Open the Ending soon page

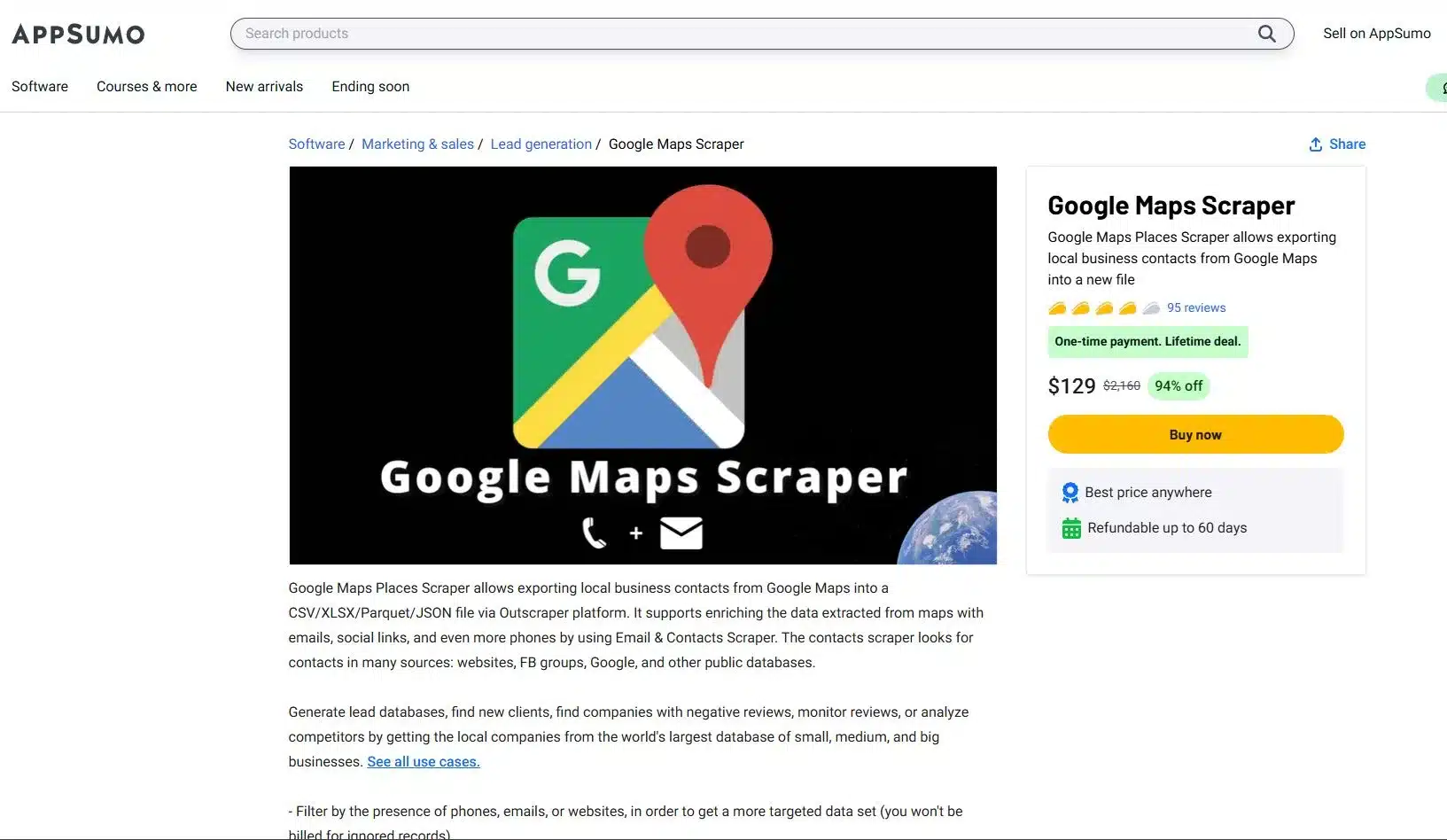(x=370, y=87)
